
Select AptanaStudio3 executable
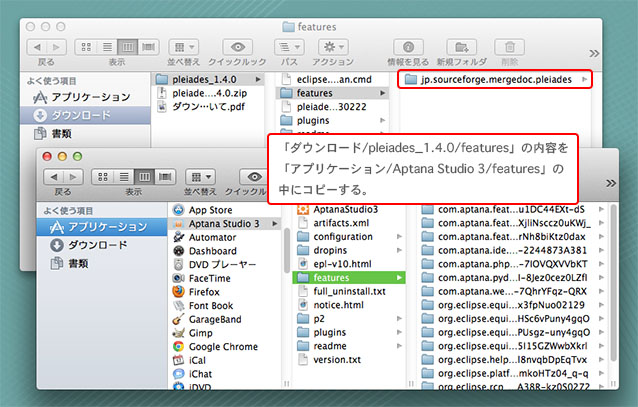349,210
